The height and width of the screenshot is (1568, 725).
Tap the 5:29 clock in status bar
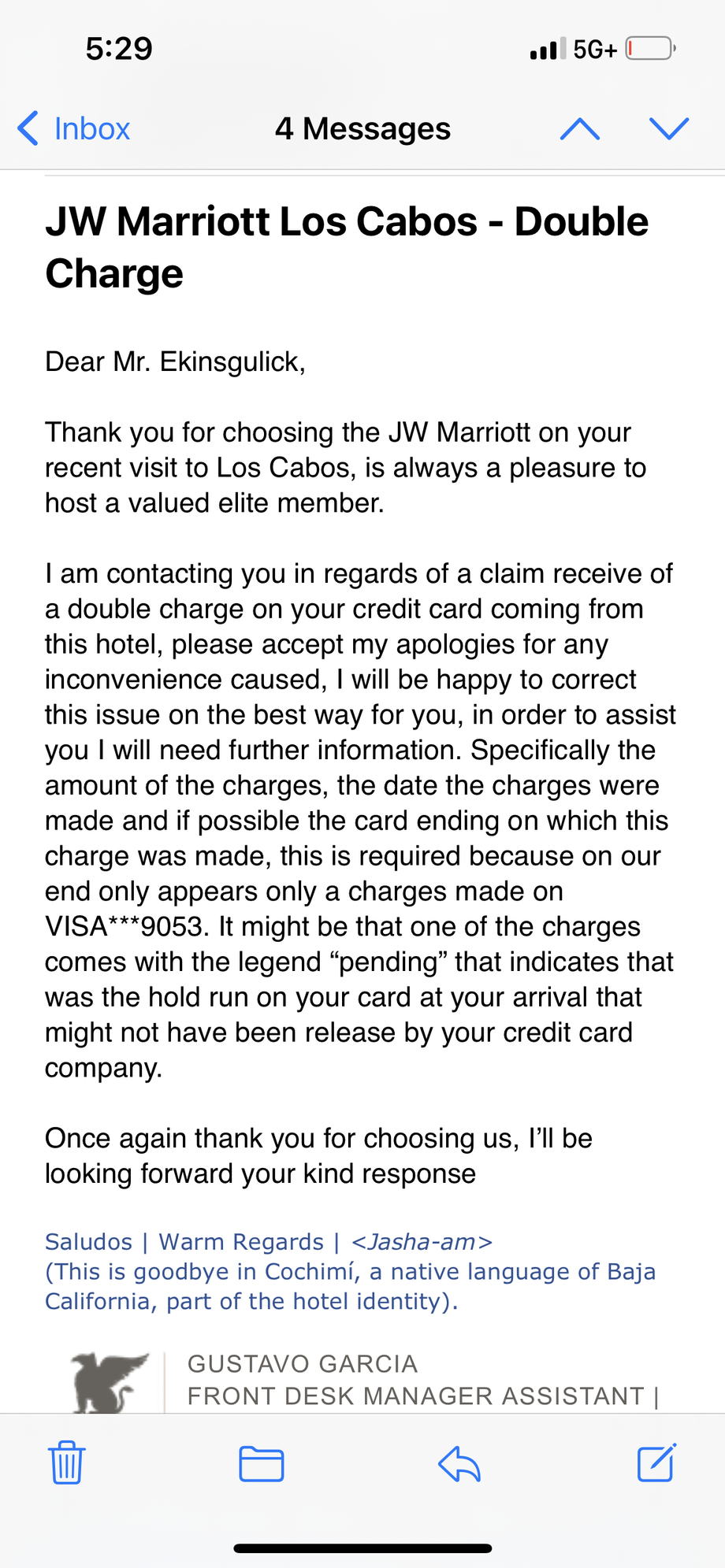pos(119,49)
